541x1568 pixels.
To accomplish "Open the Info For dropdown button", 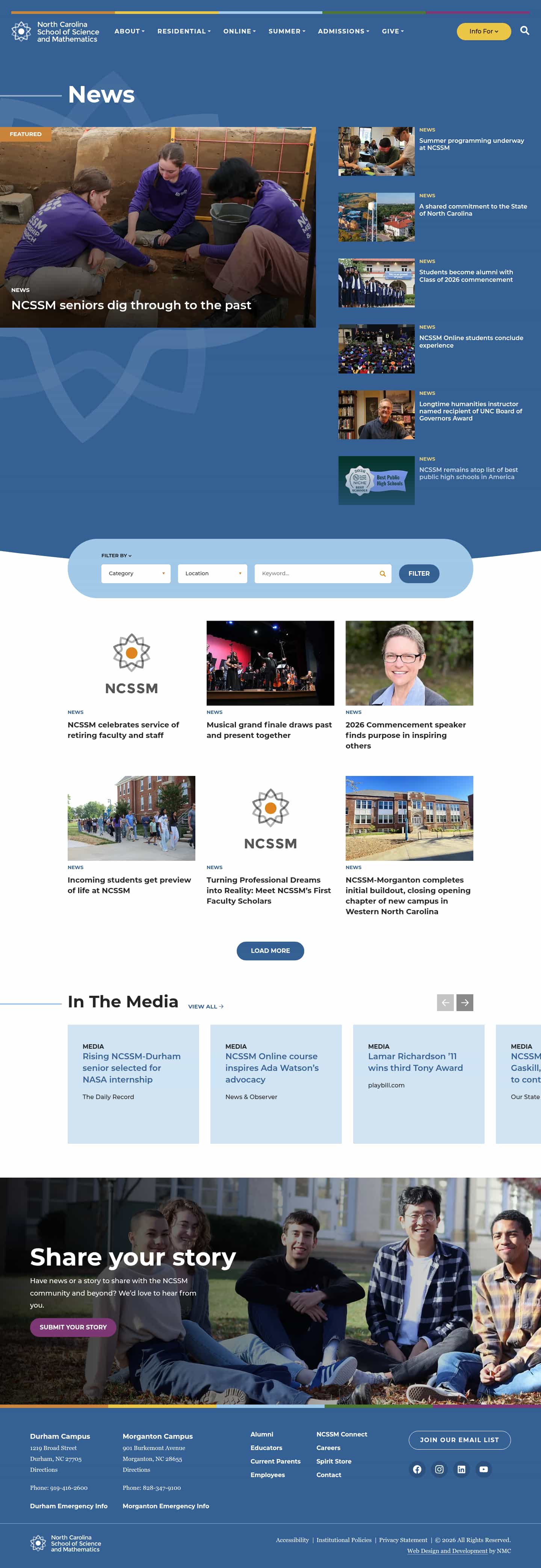I will 484,31.
